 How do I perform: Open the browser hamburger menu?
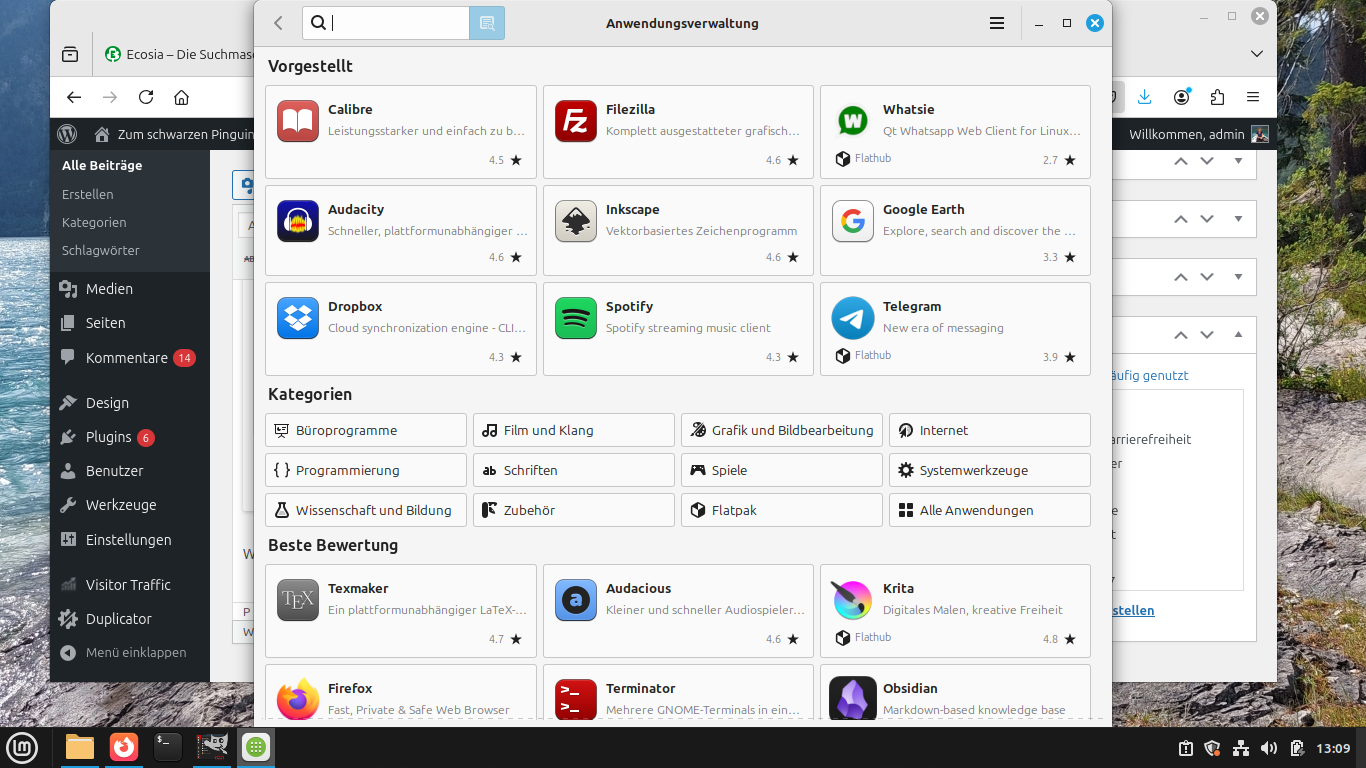point(1253,97)
